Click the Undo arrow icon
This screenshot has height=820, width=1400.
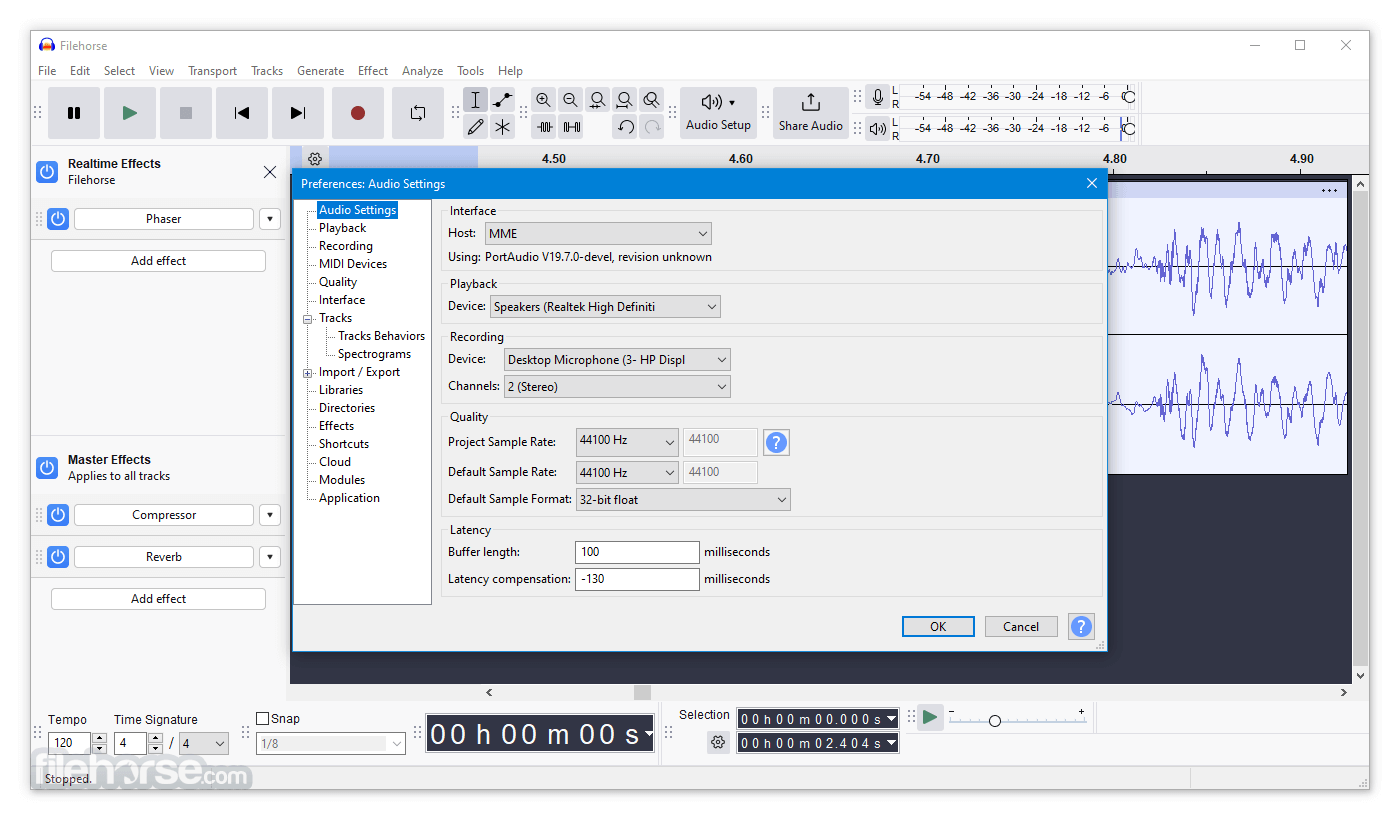626,127
